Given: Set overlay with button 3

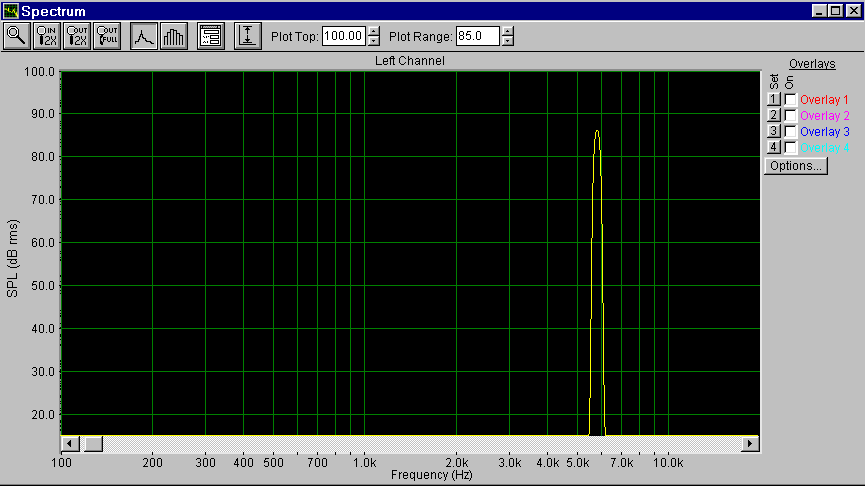Looking at the screenshot, I should pyautogui.click(x=774, y=131).
